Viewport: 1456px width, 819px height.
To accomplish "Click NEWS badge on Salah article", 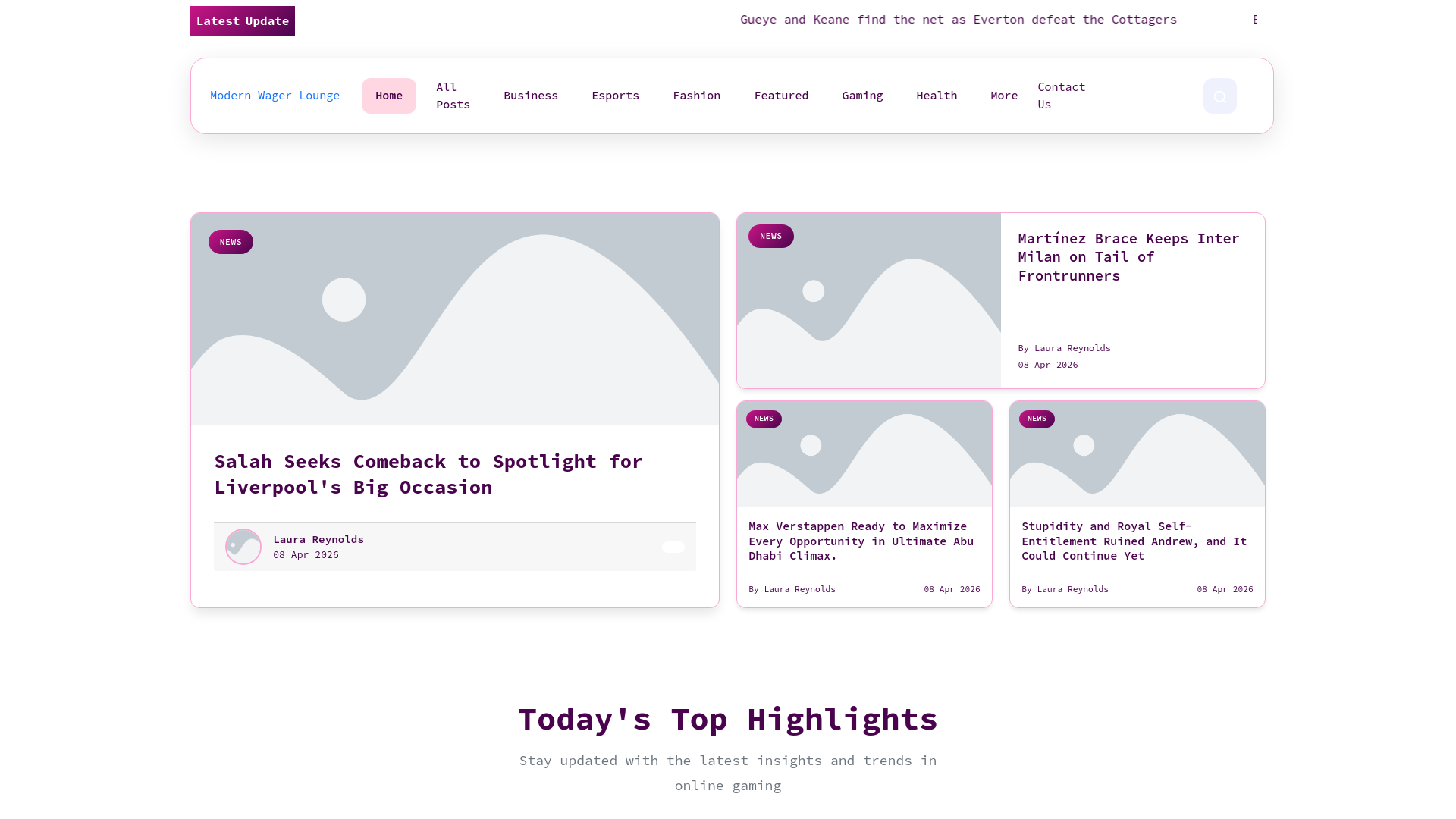I will pyautogui.click(x=231, y=242).
